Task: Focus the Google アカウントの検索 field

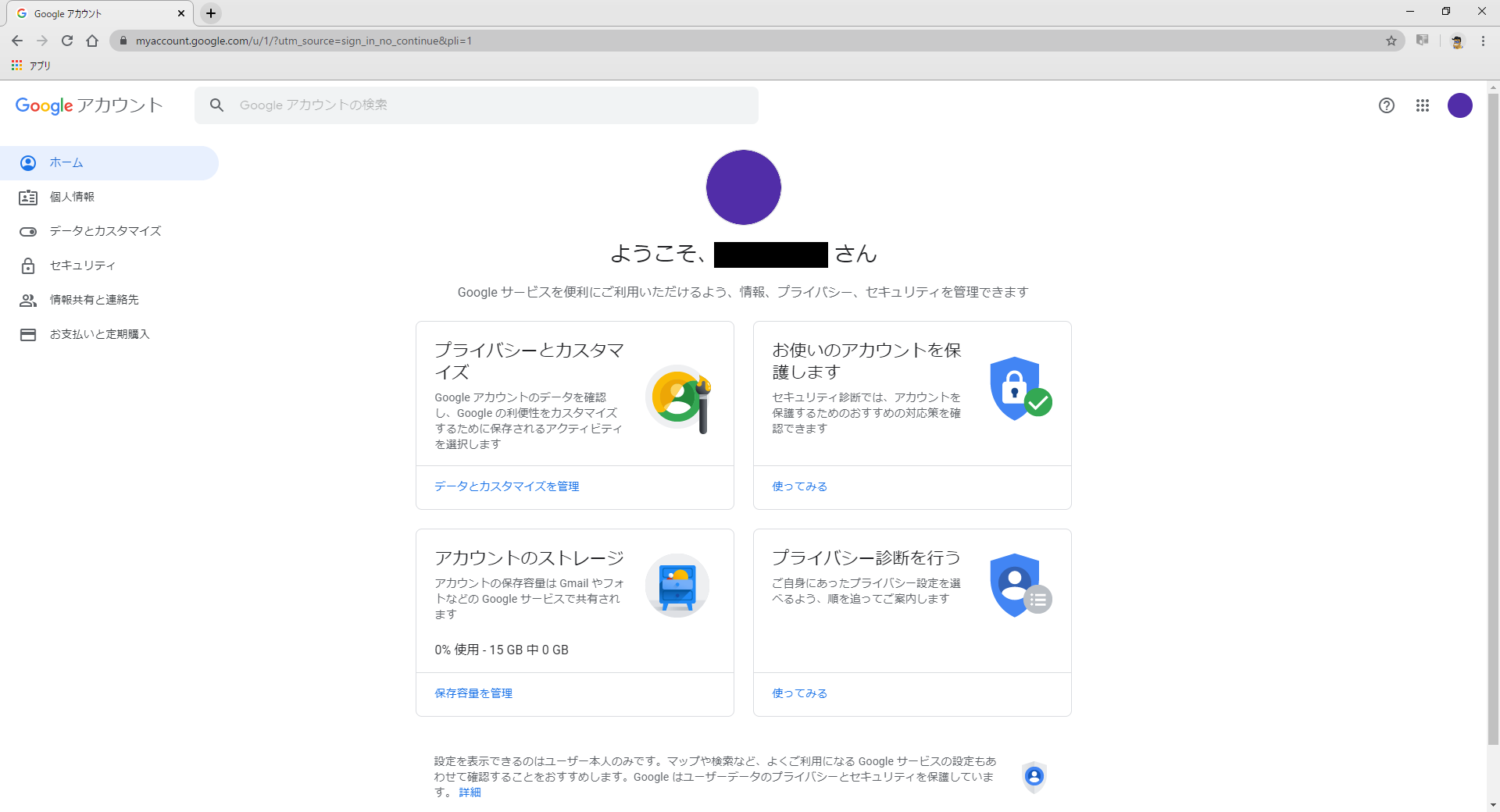Action: (477, 105)
